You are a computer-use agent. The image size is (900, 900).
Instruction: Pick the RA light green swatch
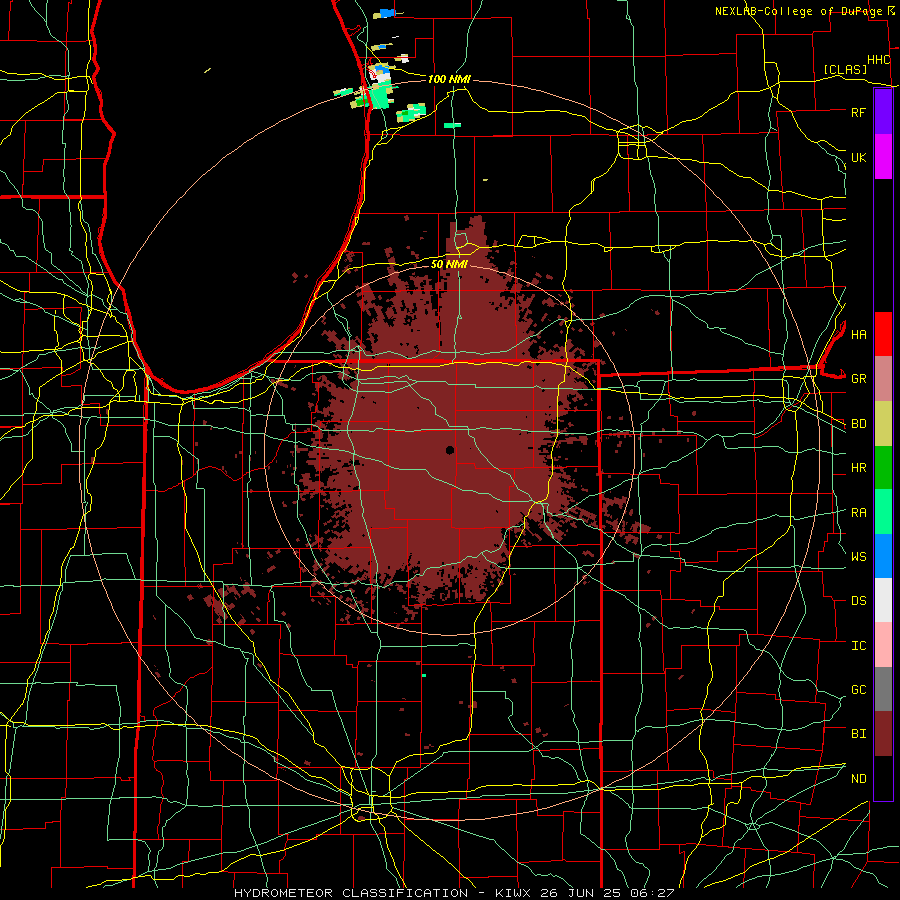(883, 512)
